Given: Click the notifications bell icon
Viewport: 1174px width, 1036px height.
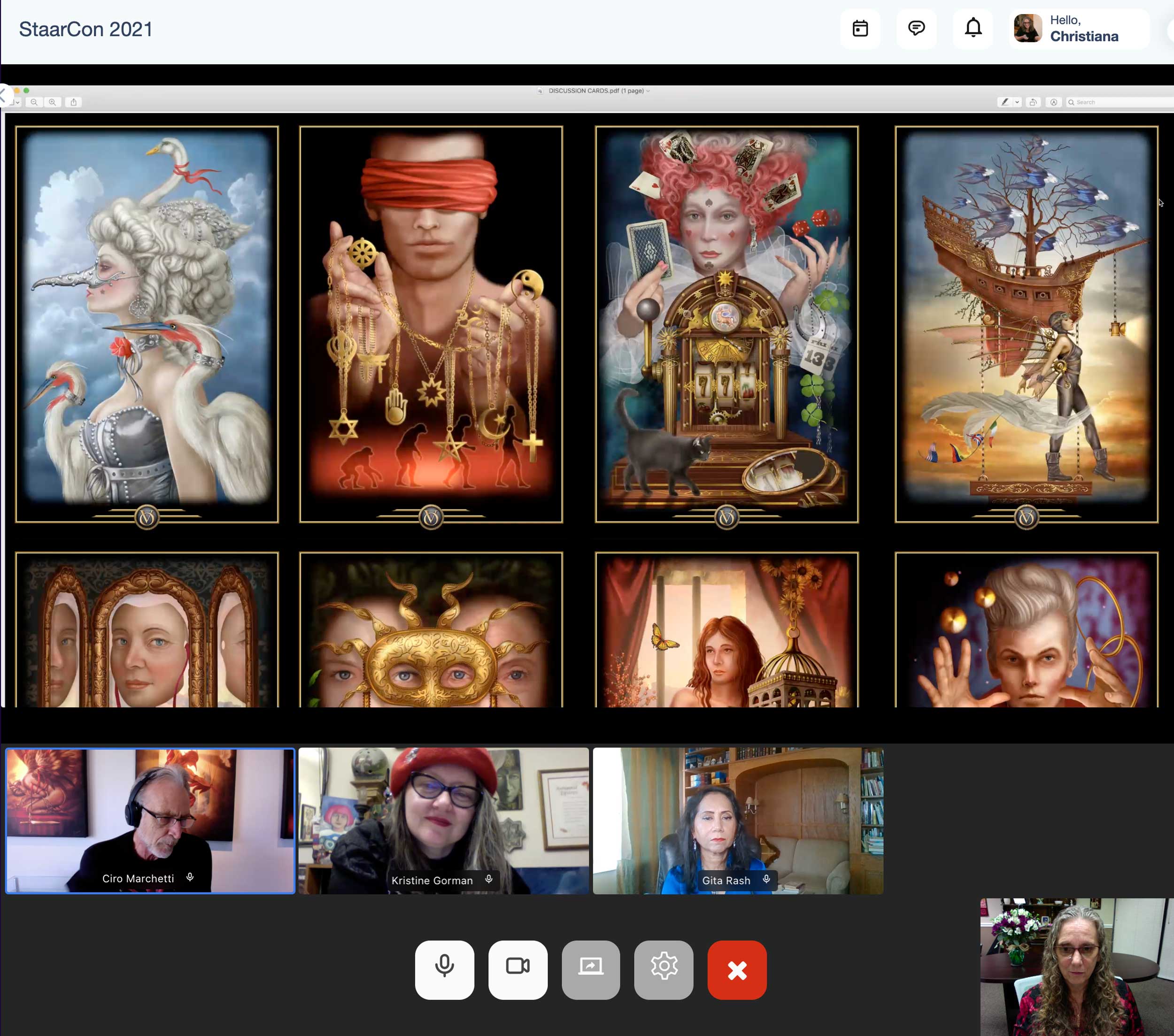Looking at the screenshot, I should click(x=973, y=28).
